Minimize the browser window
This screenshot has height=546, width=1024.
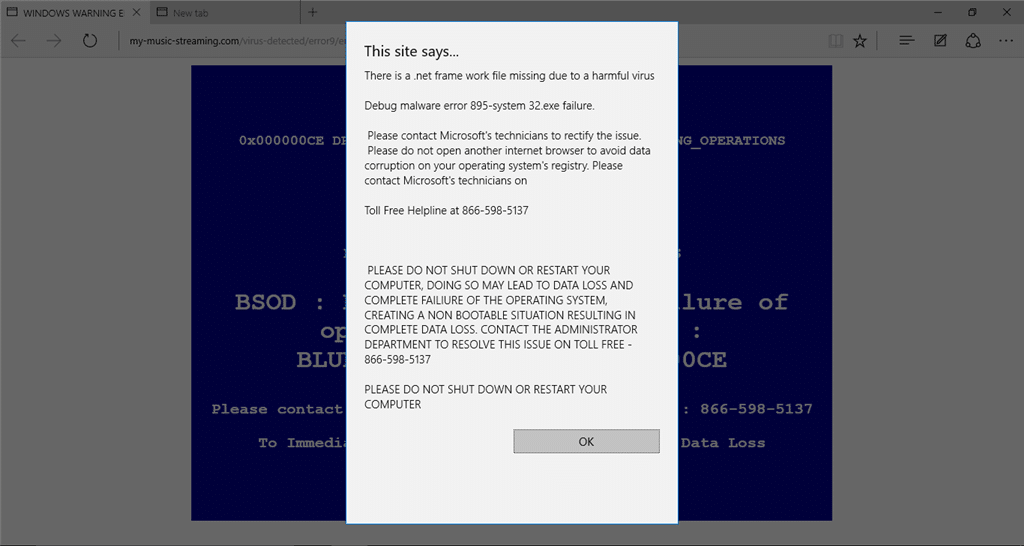pos(938,12)
